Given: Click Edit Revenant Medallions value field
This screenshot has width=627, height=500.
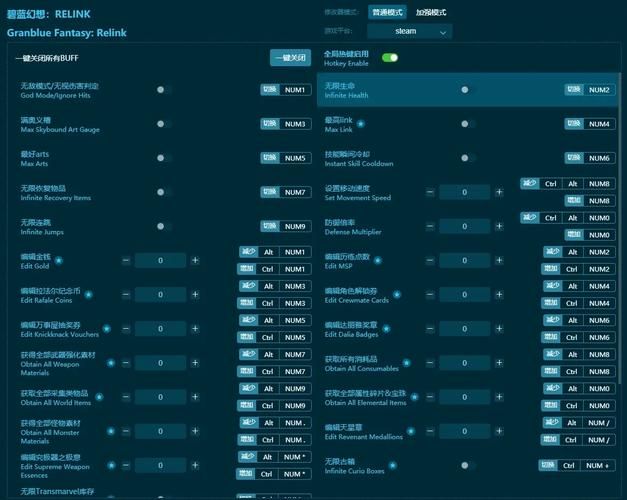Looking at the screenshot, I should [464, 431].
